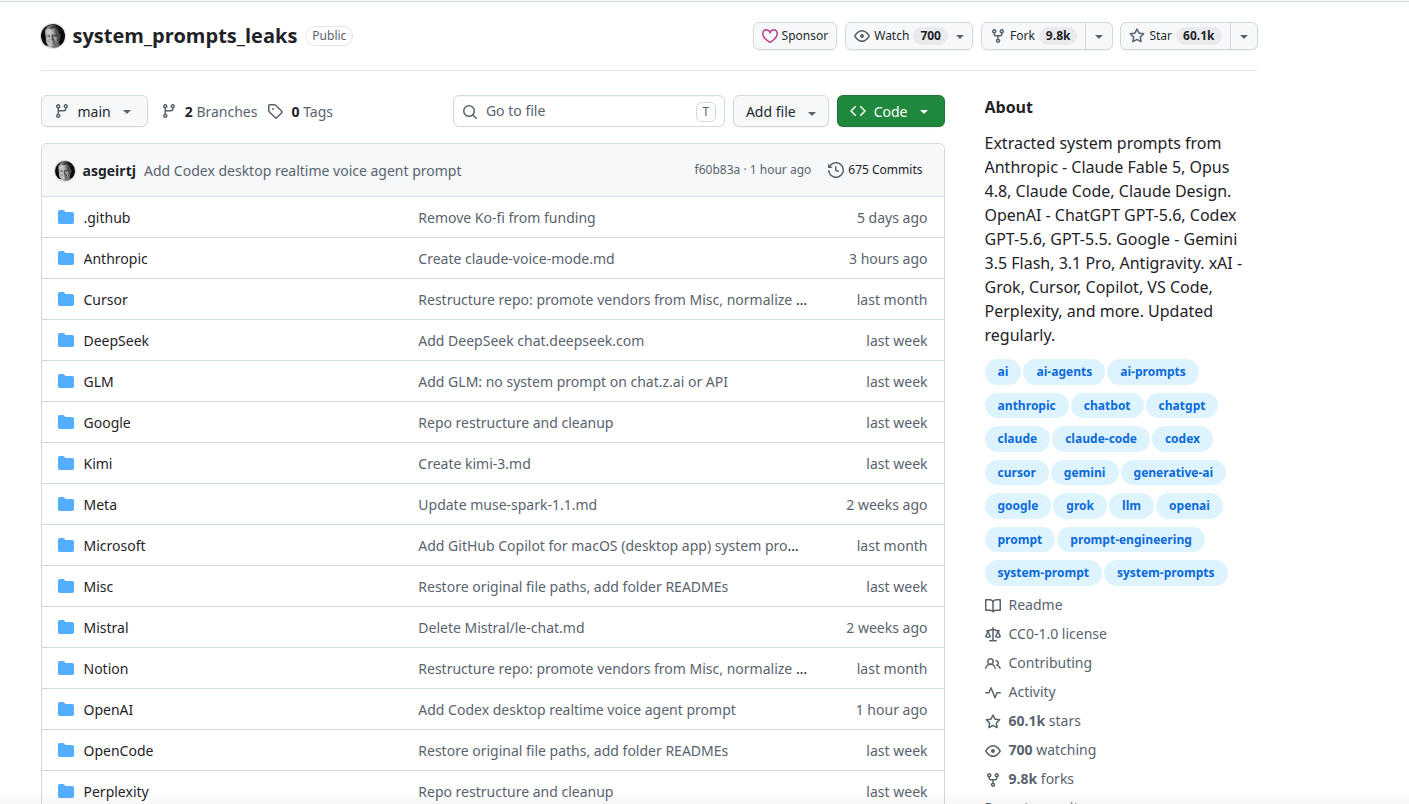Click the Microsoft folder icon
Image resolution: width=1409 pixels, height=804 pixels.
point(66,546)
